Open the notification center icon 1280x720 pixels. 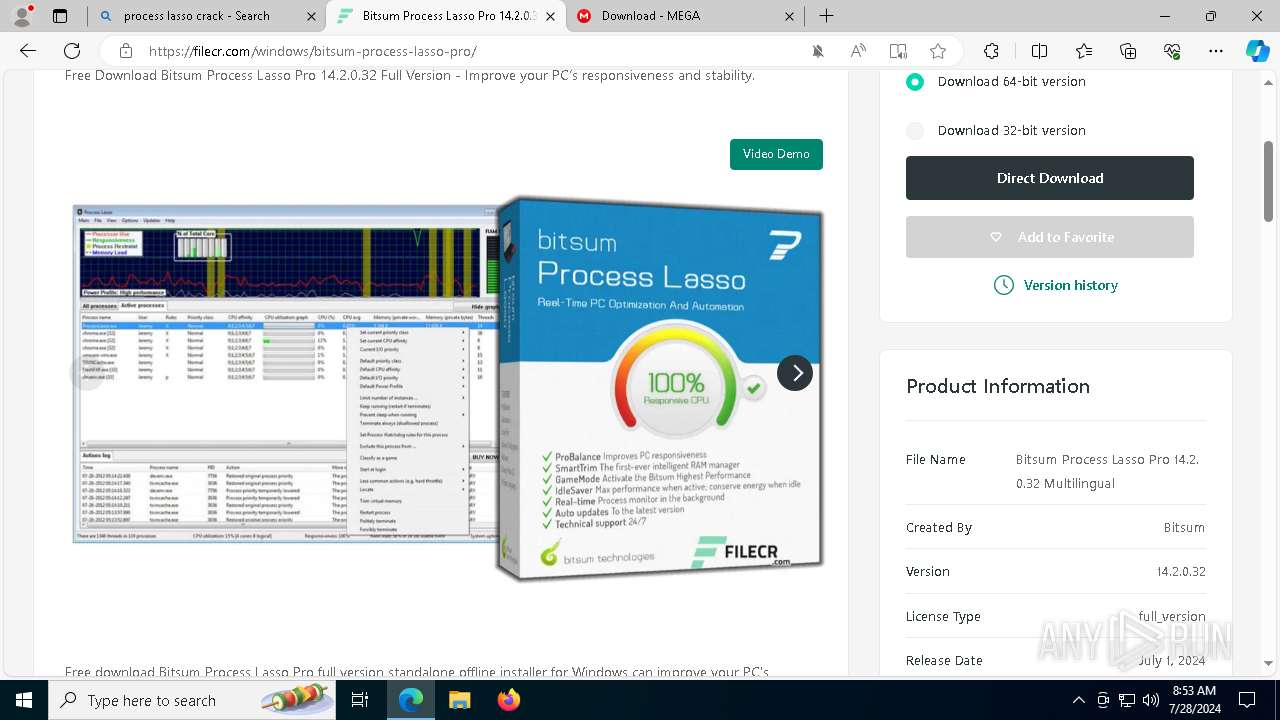(x=1246, y=700)
